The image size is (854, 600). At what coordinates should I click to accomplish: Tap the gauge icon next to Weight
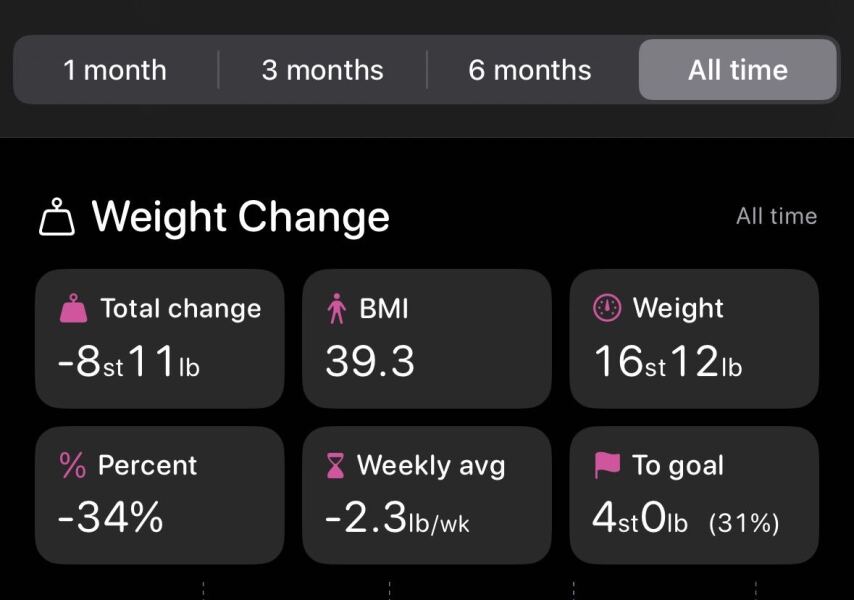pyautogui.click(x=607, y=309)
